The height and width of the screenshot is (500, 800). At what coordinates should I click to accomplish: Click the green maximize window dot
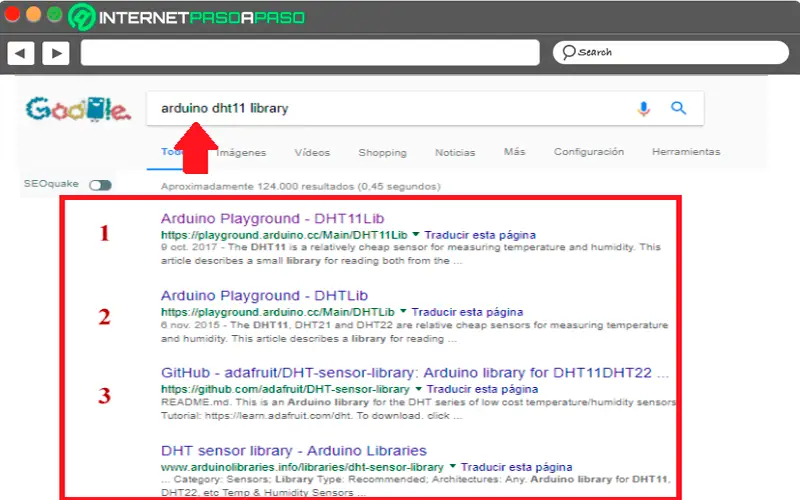point(55,14)
